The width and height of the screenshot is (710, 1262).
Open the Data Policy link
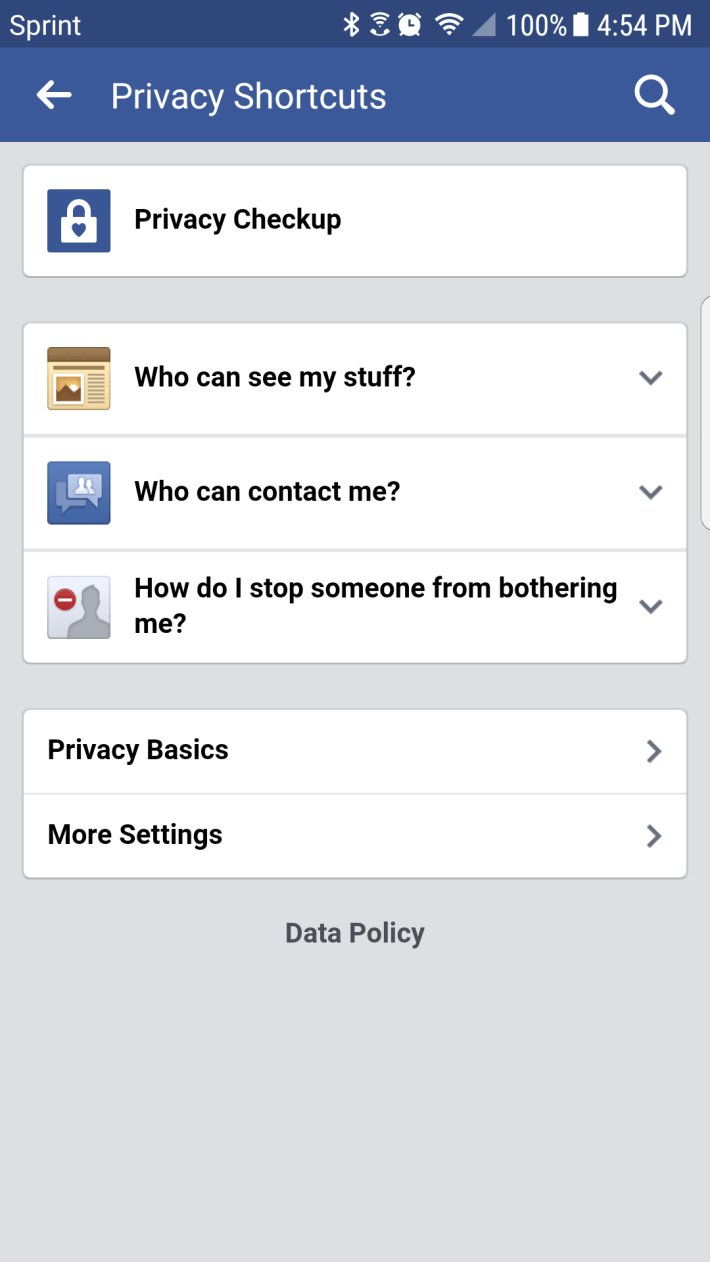(x=355, y=932)
